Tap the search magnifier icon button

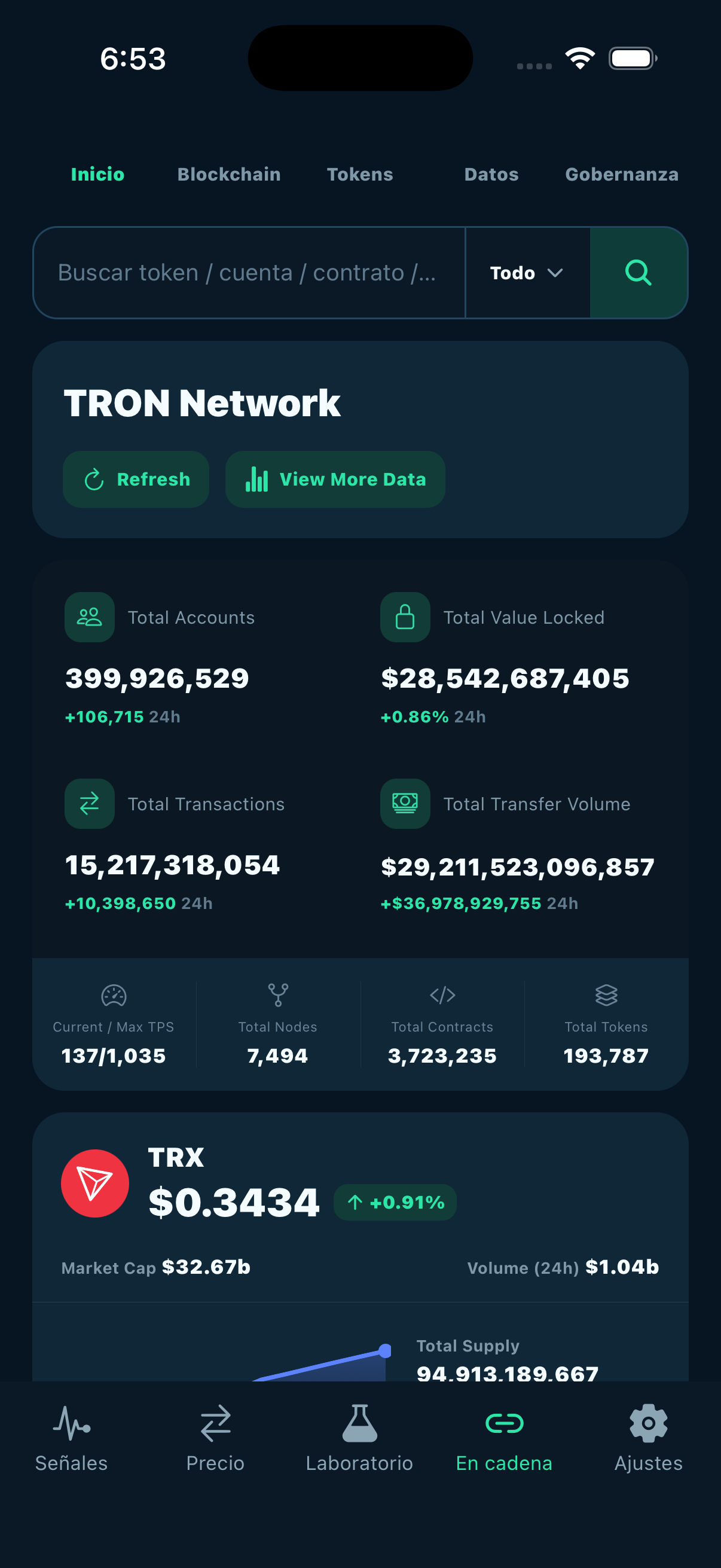[638, 273]
